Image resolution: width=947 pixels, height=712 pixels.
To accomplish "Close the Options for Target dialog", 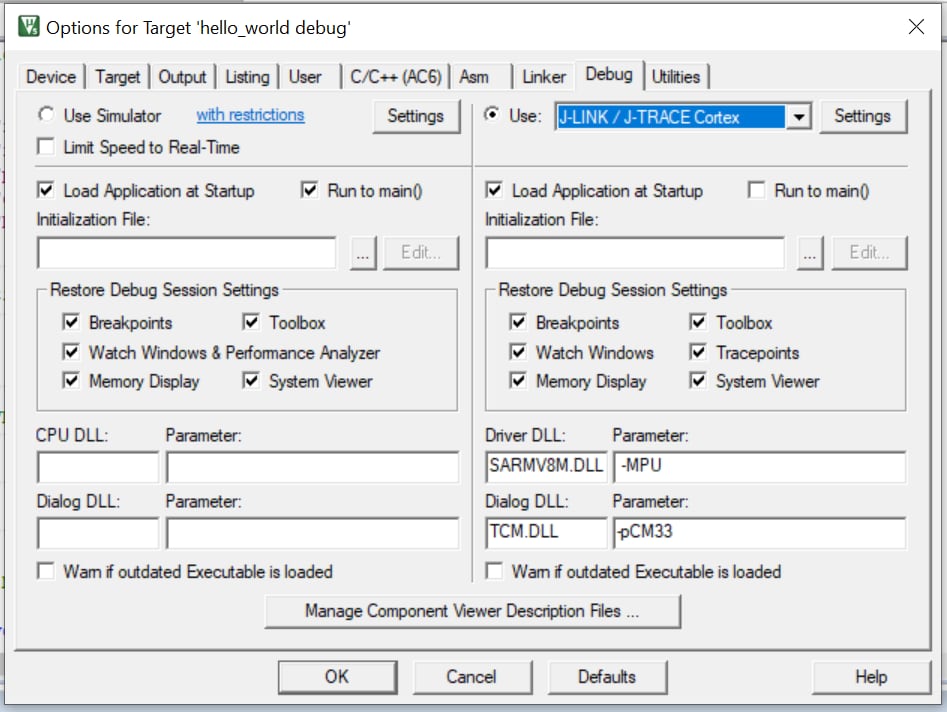I will click(x=915, y=27).
